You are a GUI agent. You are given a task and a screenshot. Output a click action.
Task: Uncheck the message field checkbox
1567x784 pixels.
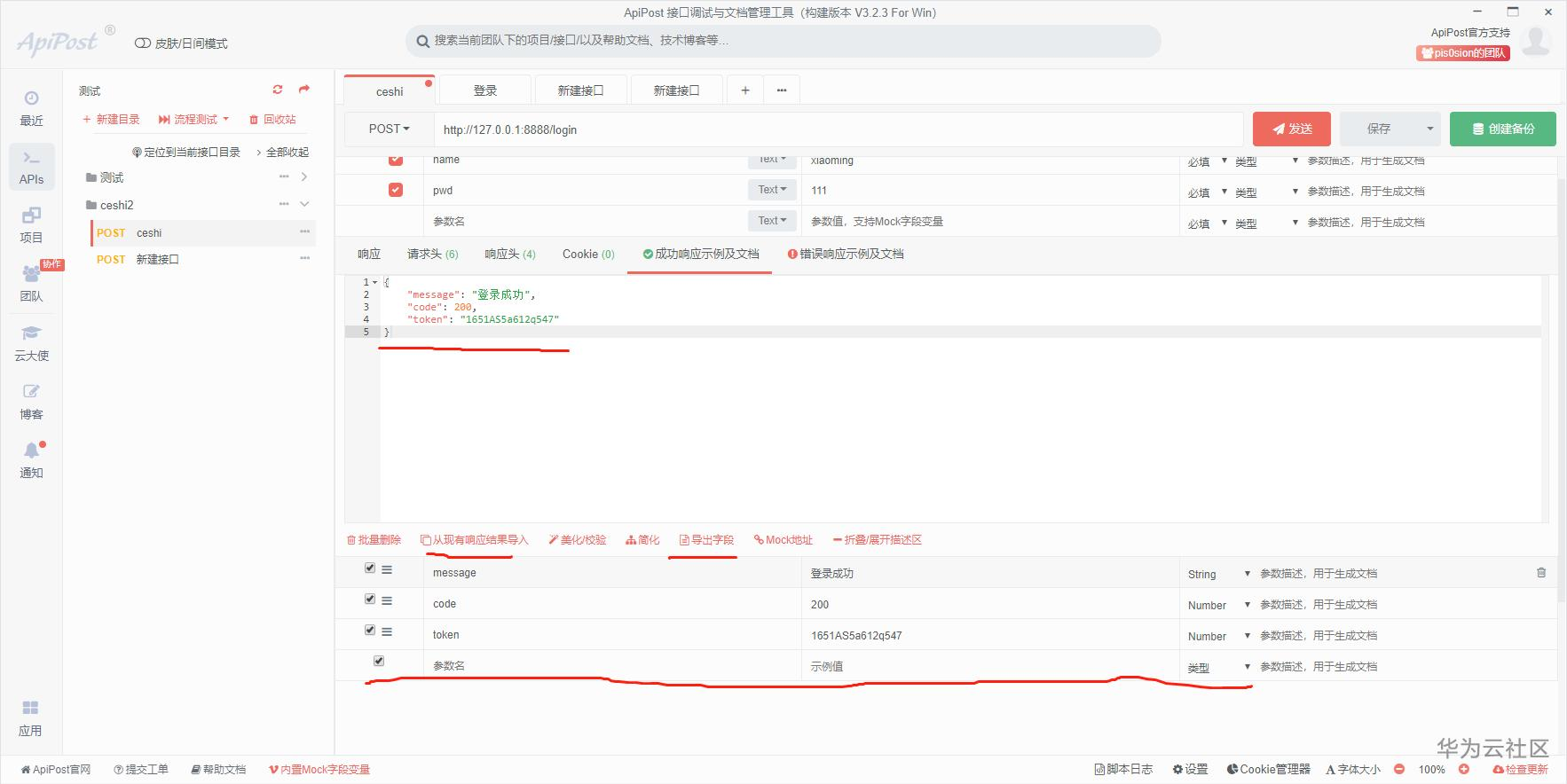370,568
